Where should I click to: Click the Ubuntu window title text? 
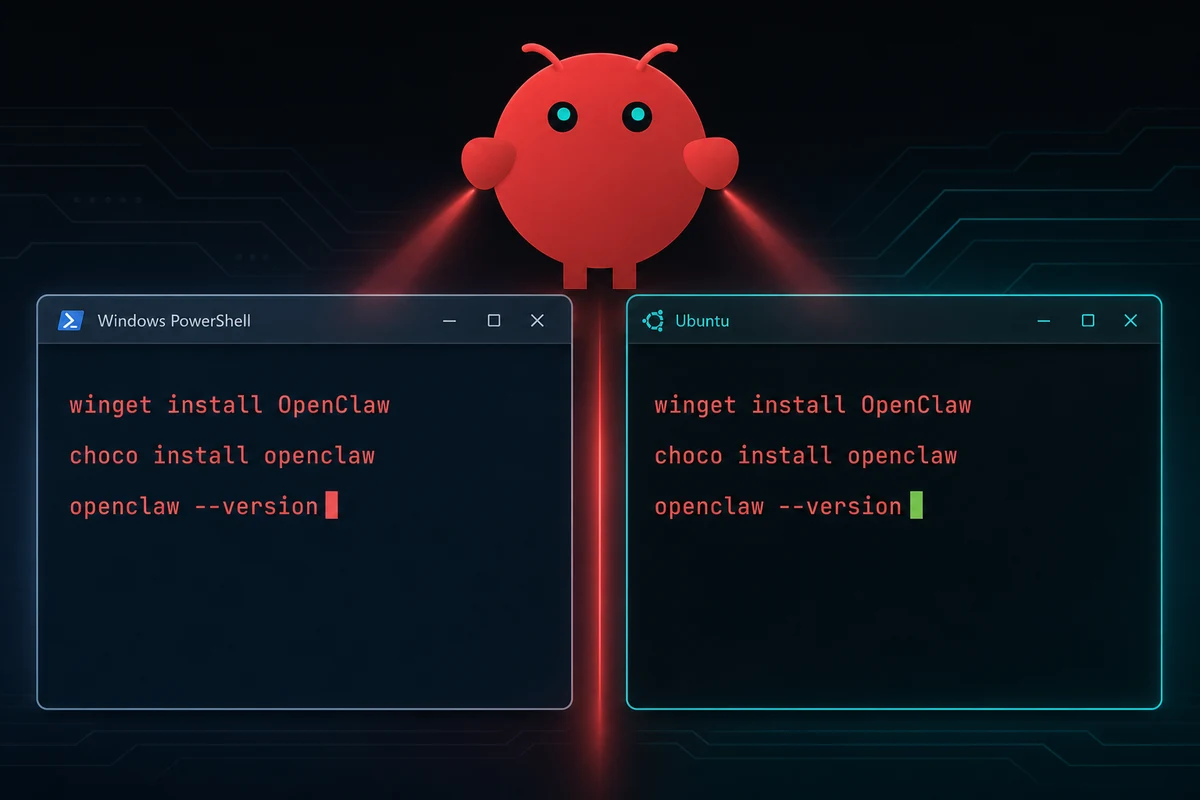(x=702, y=321)
